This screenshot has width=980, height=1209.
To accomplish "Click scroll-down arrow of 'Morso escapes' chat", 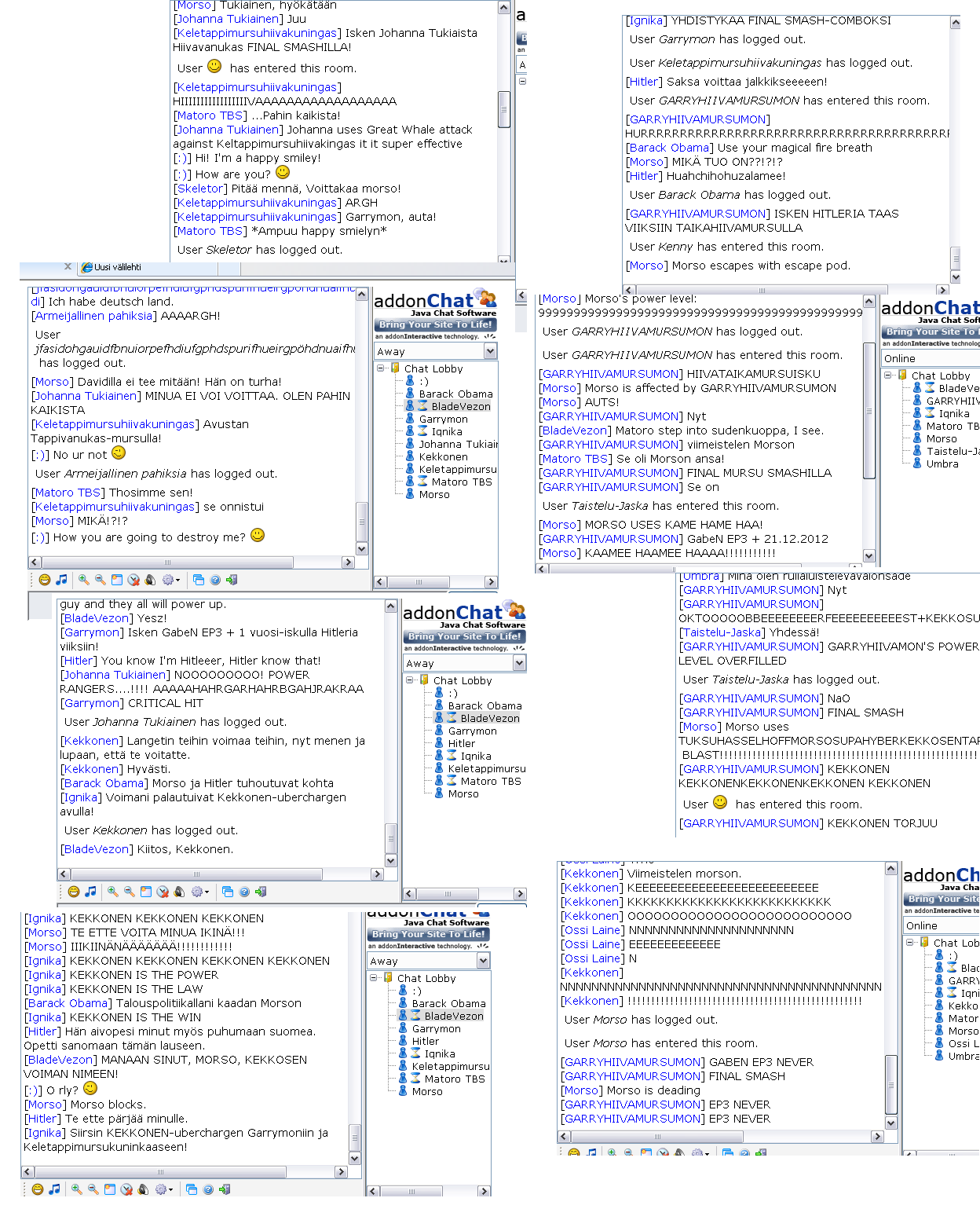I will click(956, 277).
